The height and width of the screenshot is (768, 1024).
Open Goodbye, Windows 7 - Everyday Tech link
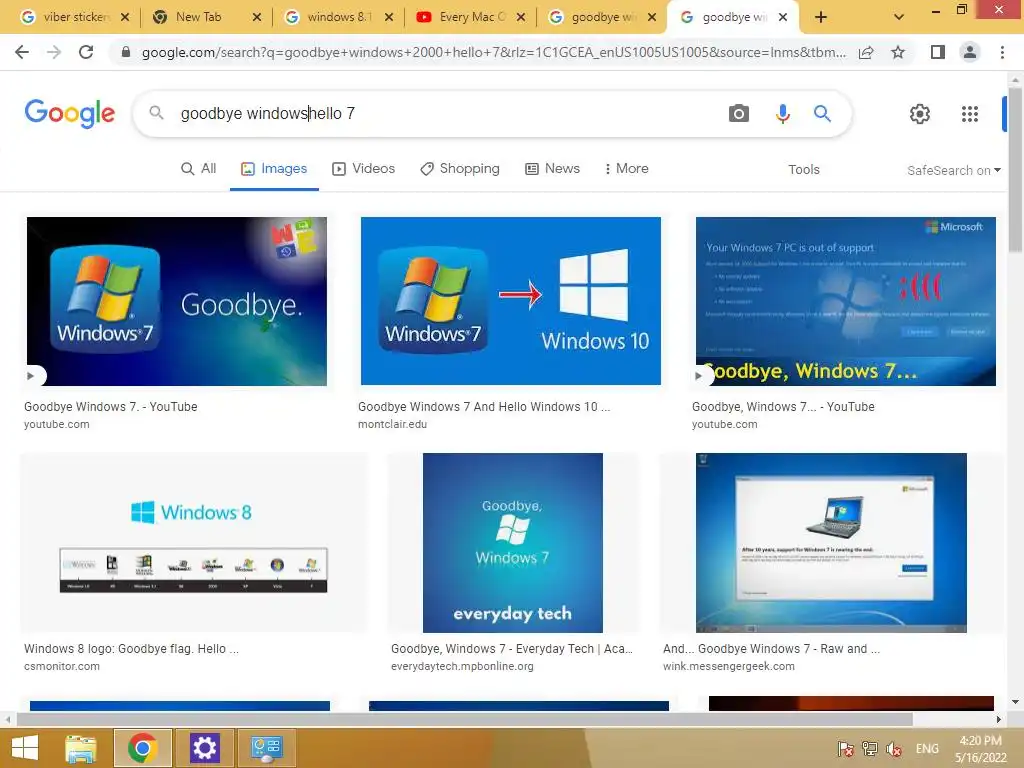coord(512,648)
